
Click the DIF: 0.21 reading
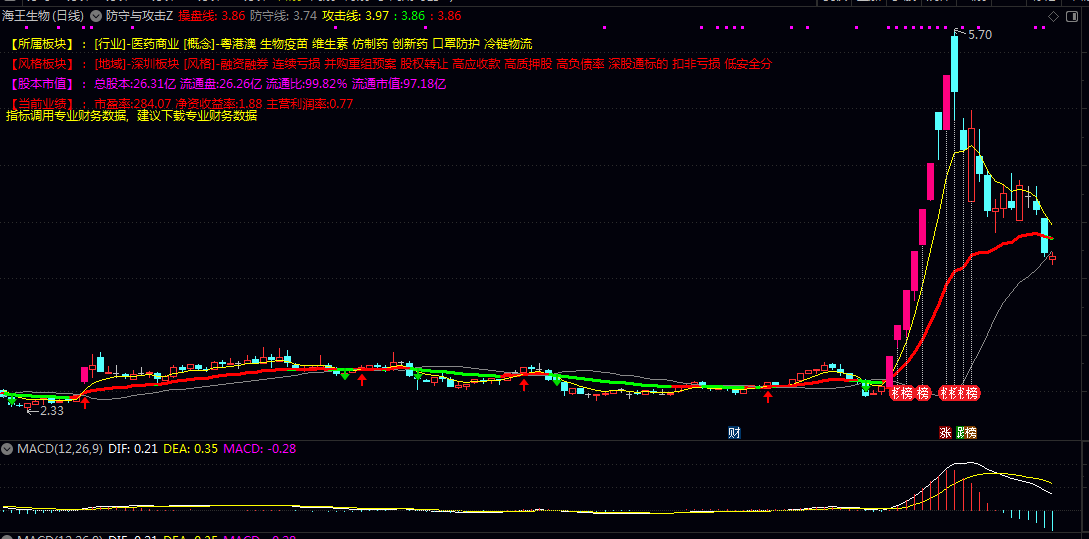point(133,449)
